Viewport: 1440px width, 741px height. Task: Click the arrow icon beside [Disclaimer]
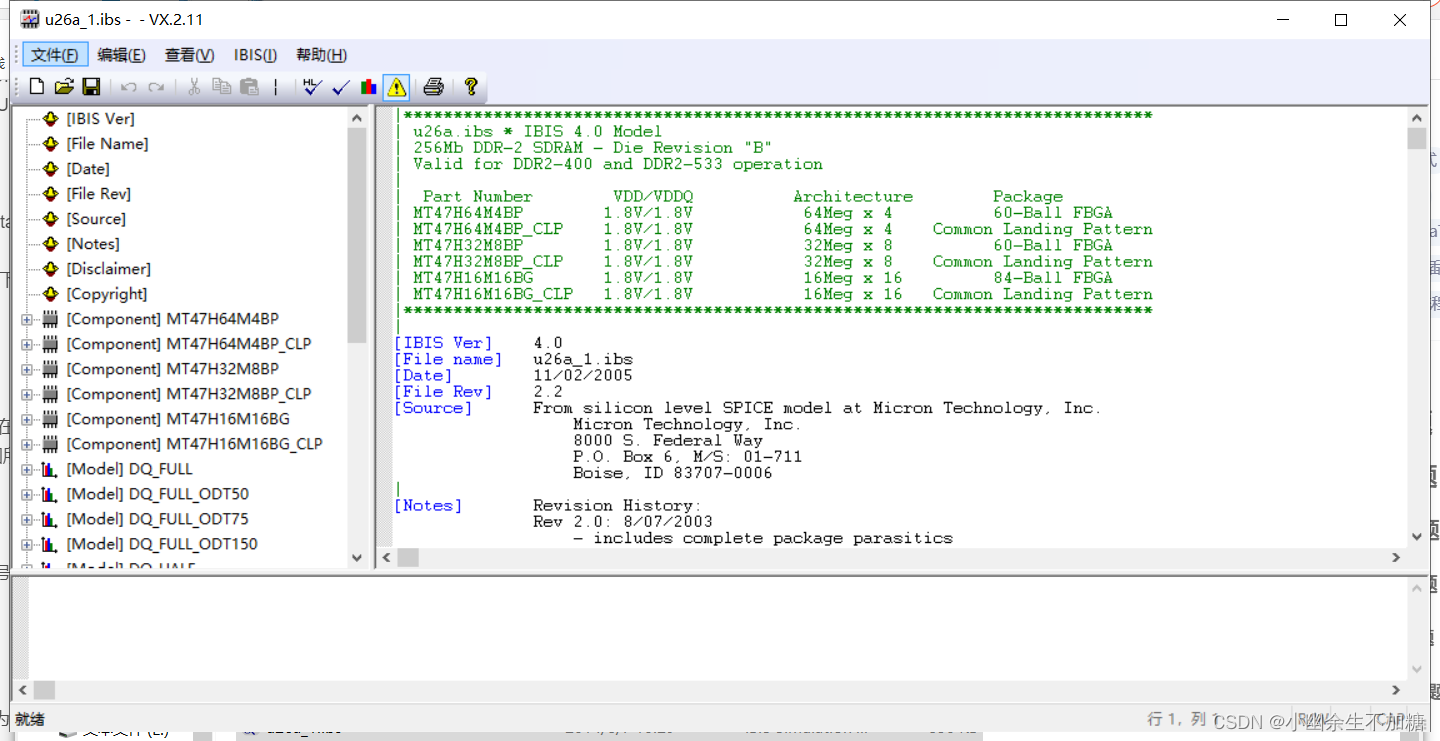pos(50,269)
